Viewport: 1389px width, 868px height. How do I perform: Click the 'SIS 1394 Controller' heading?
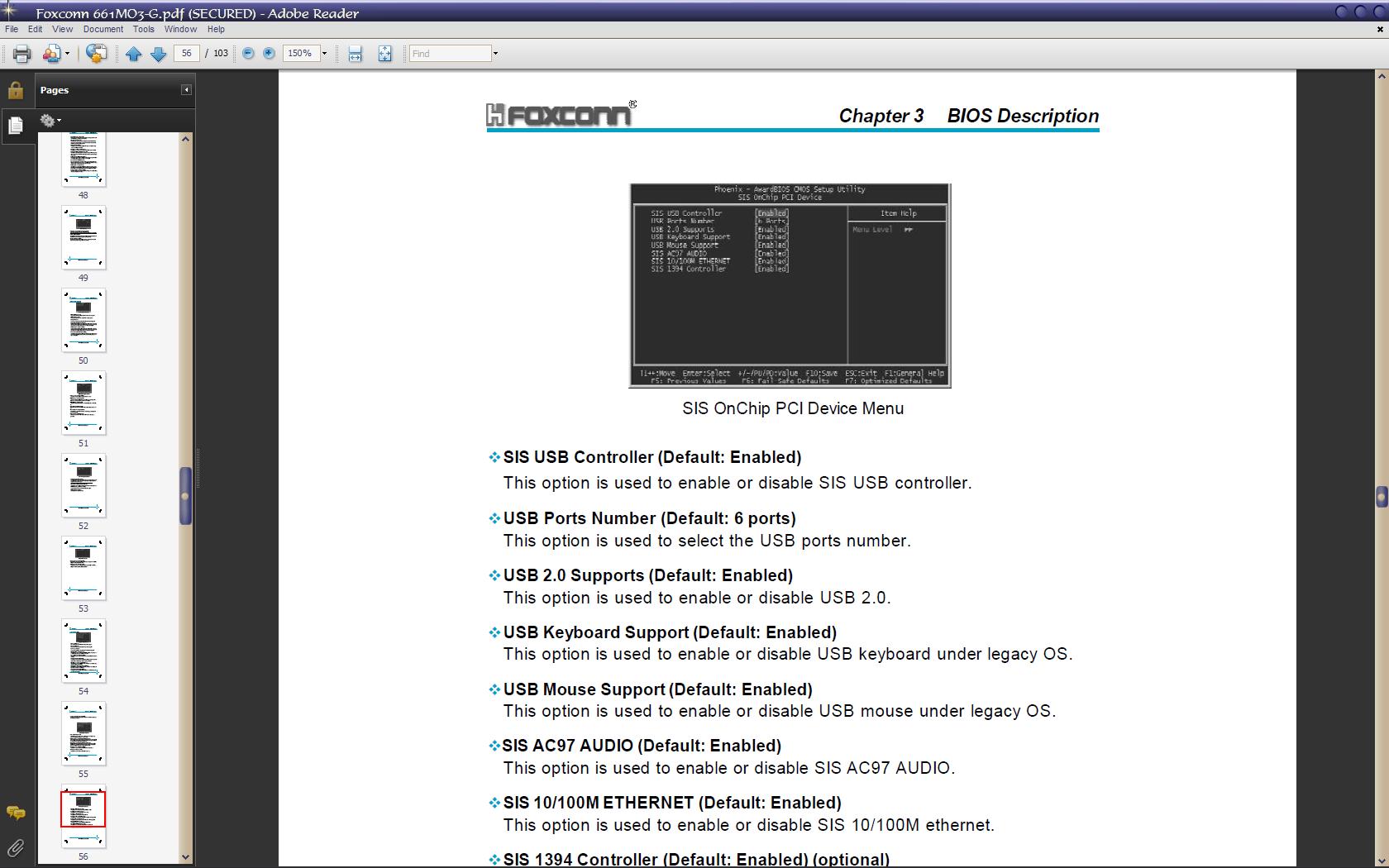(x=696, y=859)
